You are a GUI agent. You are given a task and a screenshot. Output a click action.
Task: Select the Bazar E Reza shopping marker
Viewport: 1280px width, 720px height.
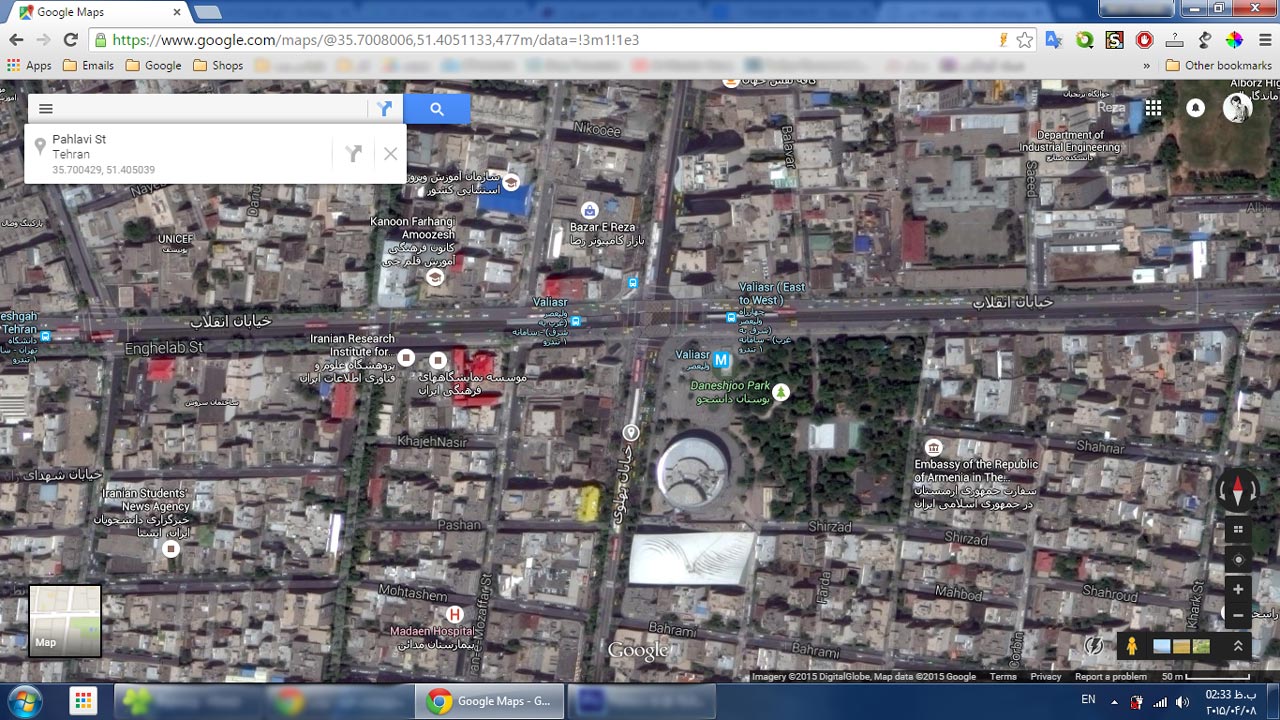589,210
